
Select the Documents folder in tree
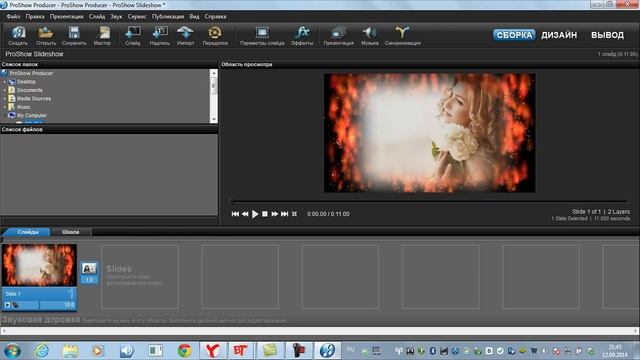(x=29, y=90)
